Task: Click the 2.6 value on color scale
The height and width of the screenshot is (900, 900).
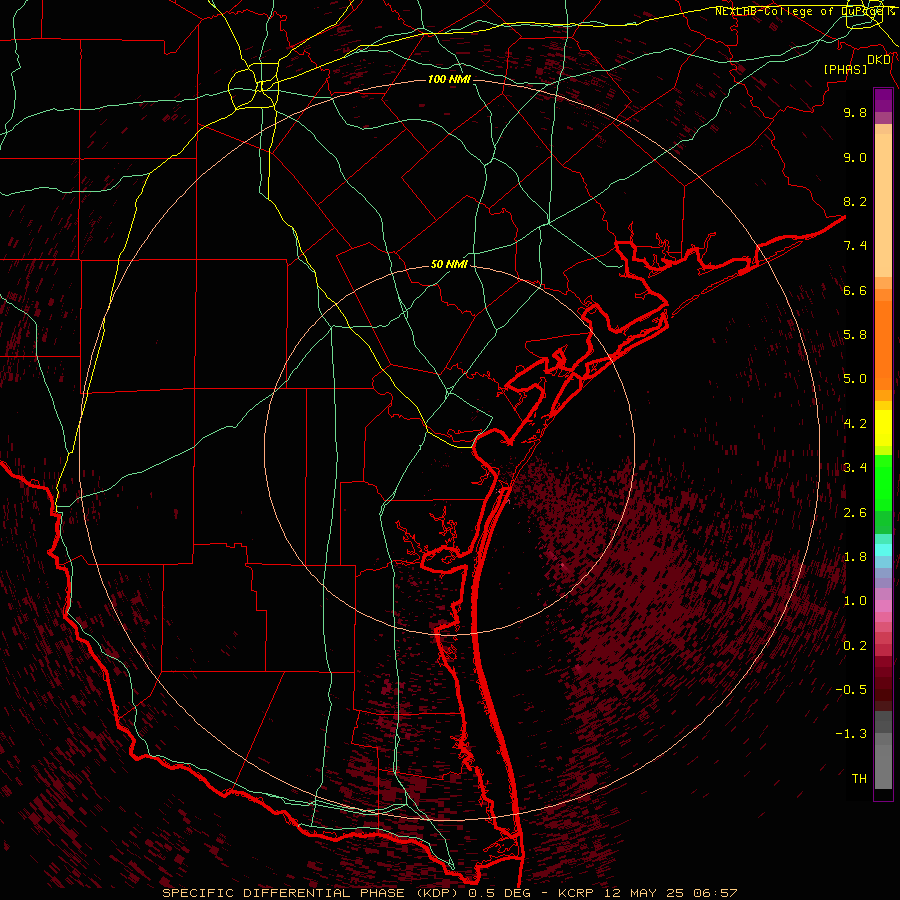Action: pyautogui.click(x=855, y=513)
